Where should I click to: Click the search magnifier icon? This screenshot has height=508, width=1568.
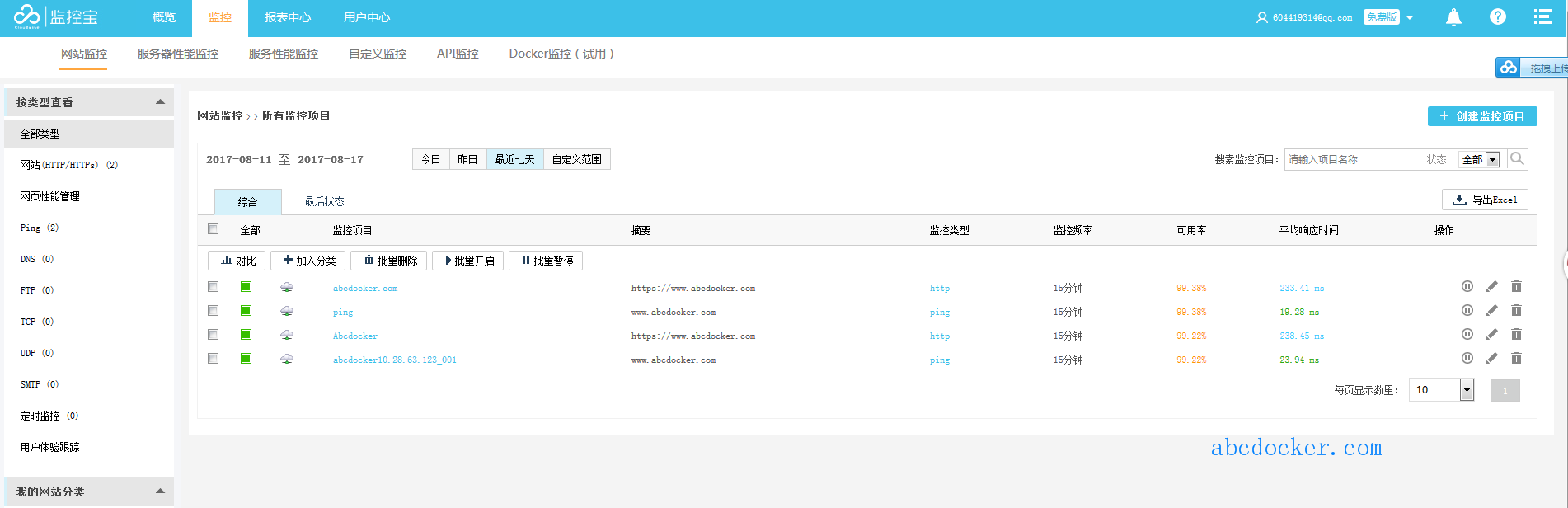click(x=1517, y=159)
